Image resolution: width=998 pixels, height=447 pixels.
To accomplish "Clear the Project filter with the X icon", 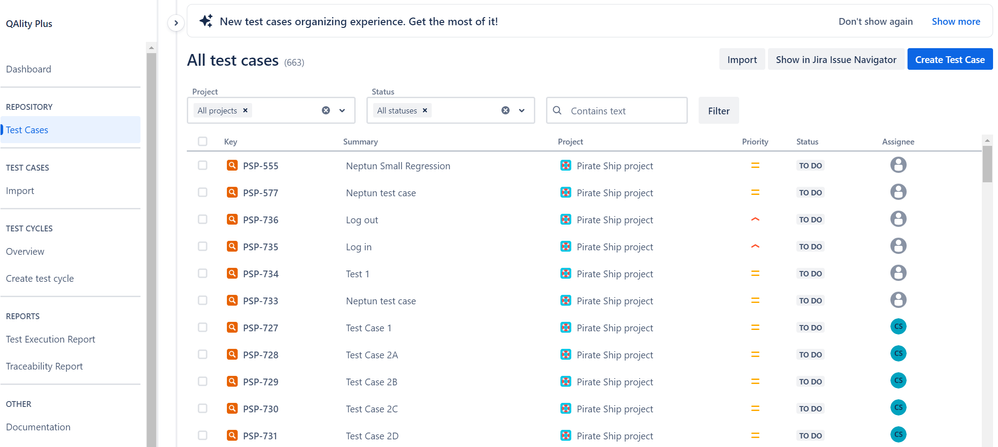I will (326, 111).
